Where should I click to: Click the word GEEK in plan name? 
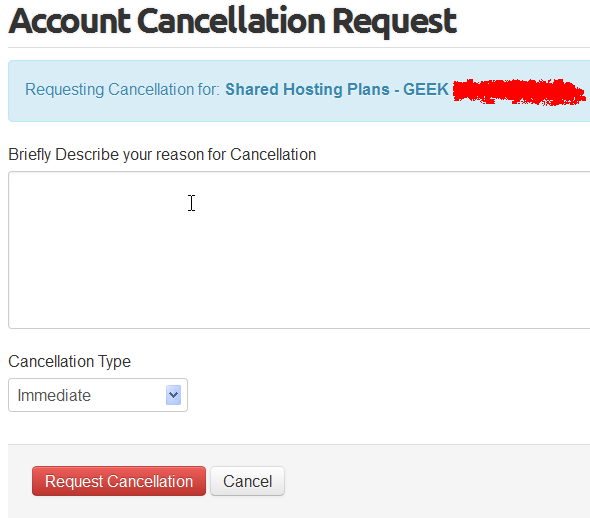(426, 90)
